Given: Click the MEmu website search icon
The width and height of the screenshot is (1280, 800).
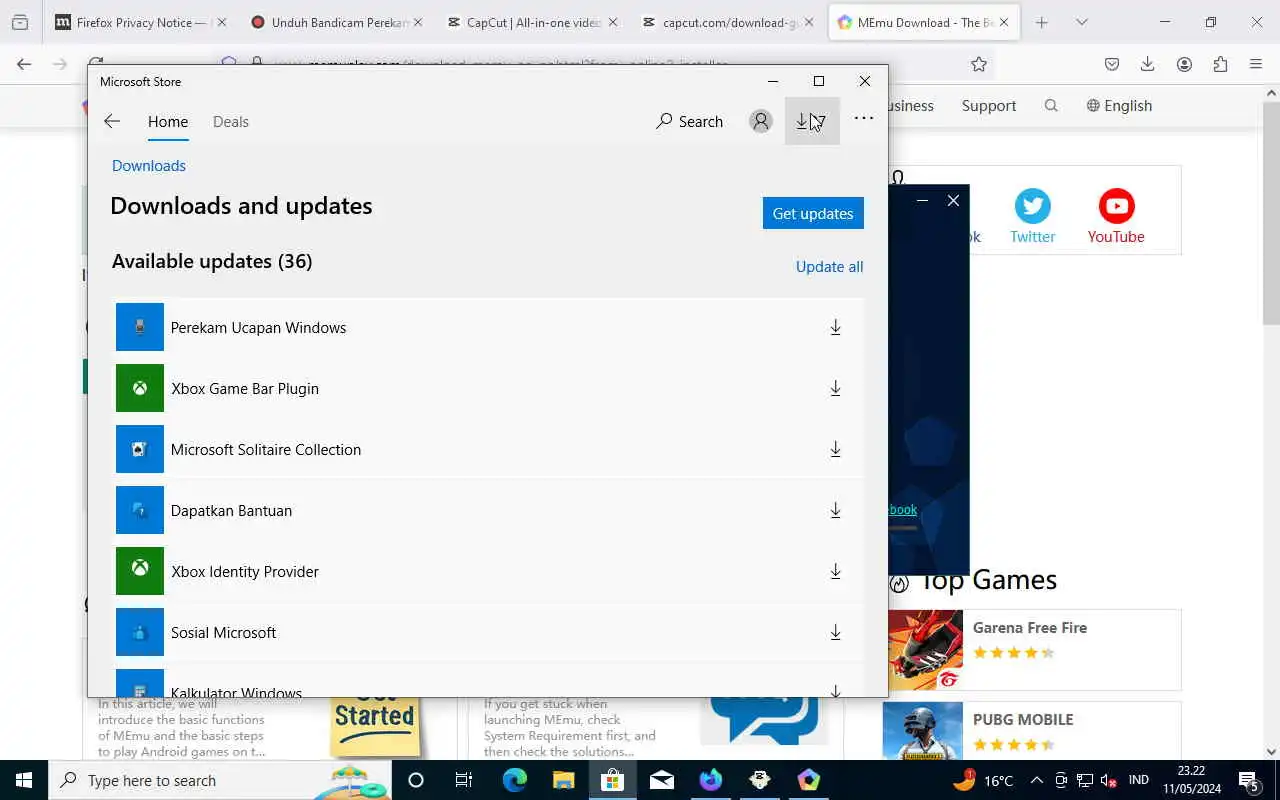Looking at the screenshot, I should pyautogui.click(x=1051, y=105).
